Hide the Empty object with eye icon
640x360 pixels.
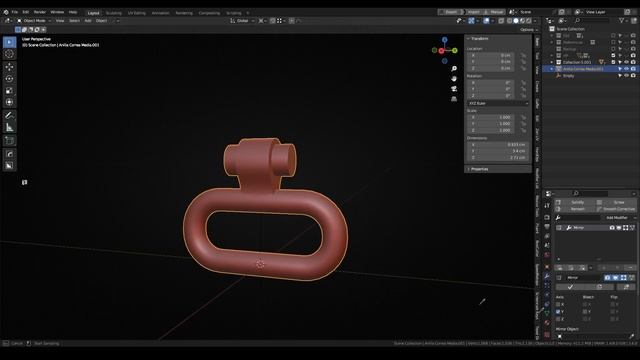pyautogui.click(x=627, y=76)
